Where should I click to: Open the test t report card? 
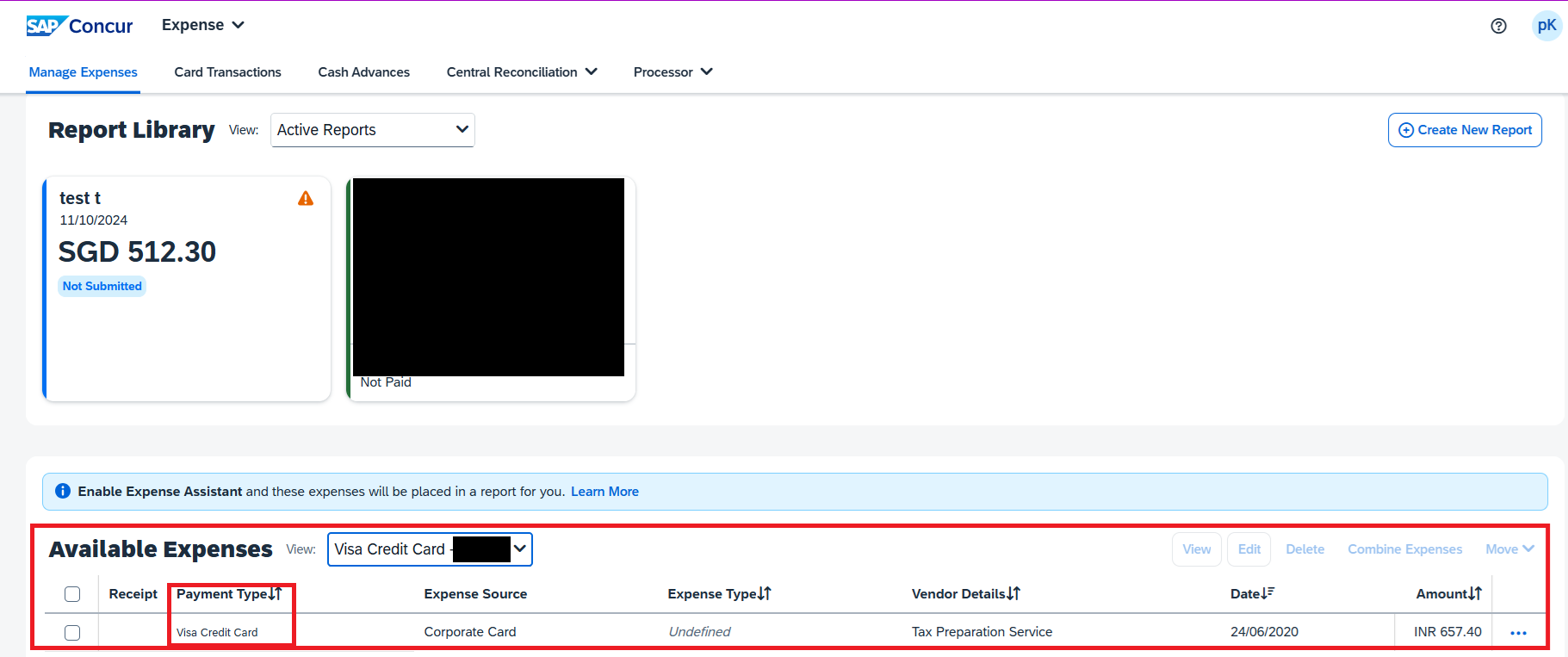pos(187,289)
